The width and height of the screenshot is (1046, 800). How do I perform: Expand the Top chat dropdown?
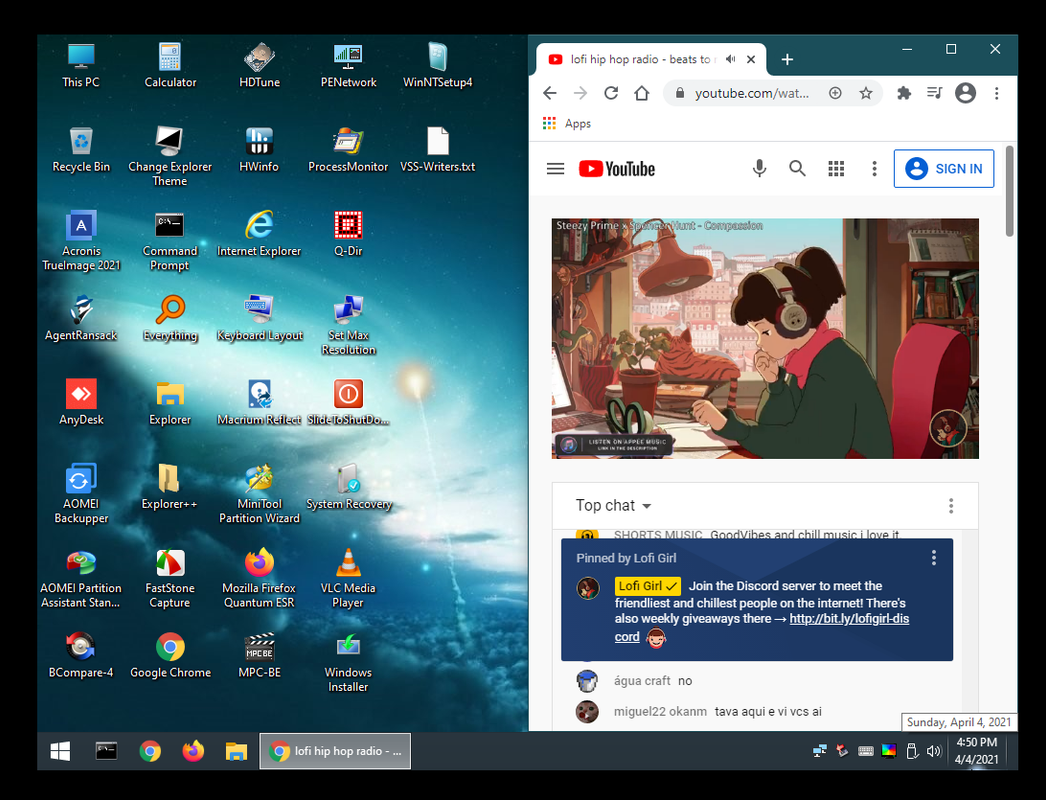click(613, 506)
